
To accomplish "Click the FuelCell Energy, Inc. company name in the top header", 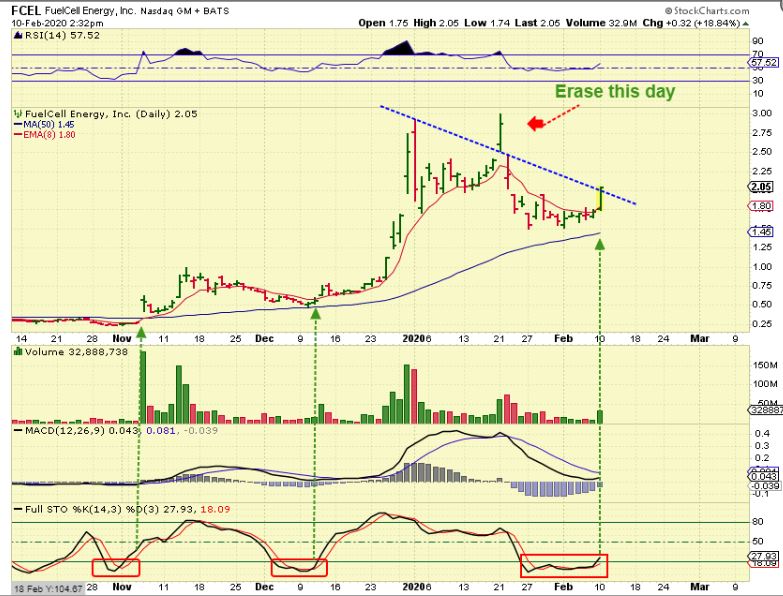I will (x=90, y=11).
